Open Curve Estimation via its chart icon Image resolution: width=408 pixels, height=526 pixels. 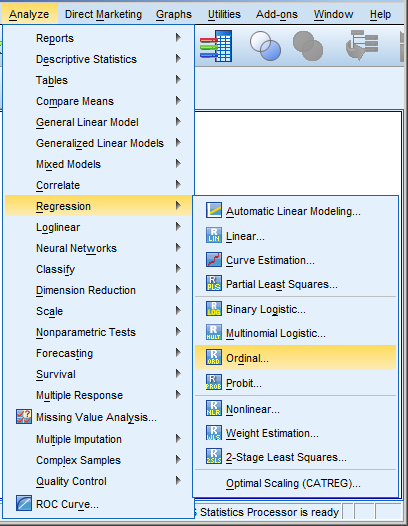pos(214,260)
